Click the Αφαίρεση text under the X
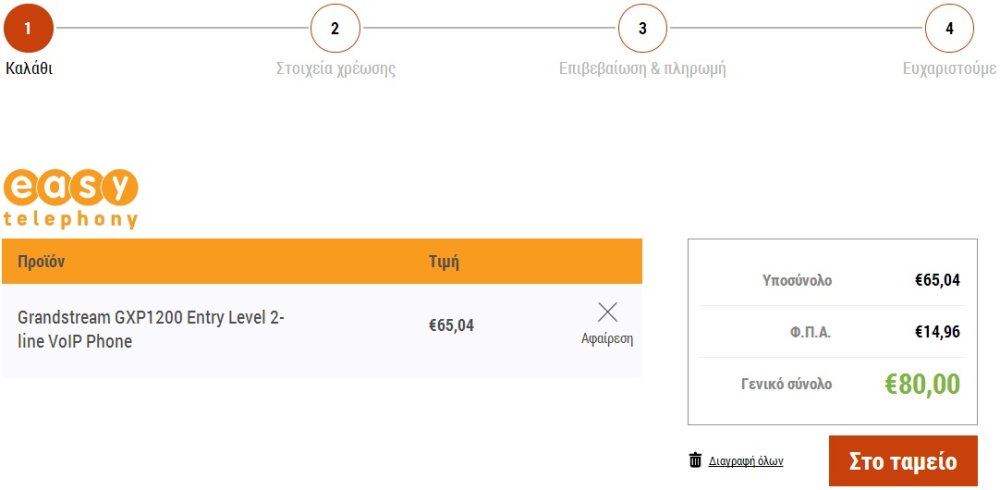 pos(607,339)
